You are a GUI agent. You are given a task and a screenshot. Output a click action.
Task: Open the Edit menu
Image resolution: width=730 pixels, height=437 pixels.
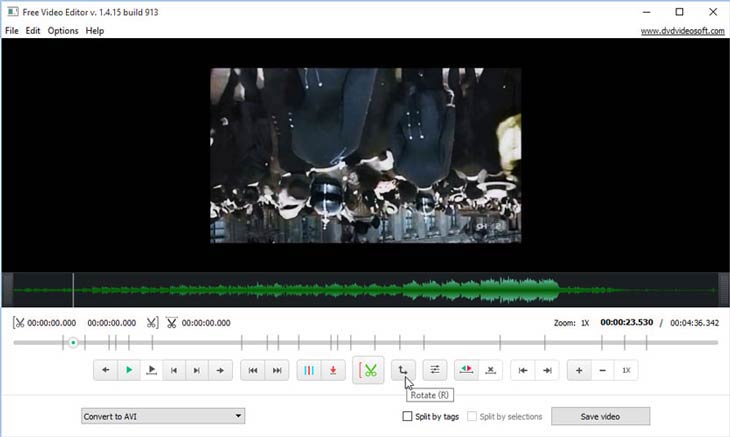pyautogui.click(x=33, y=31)
